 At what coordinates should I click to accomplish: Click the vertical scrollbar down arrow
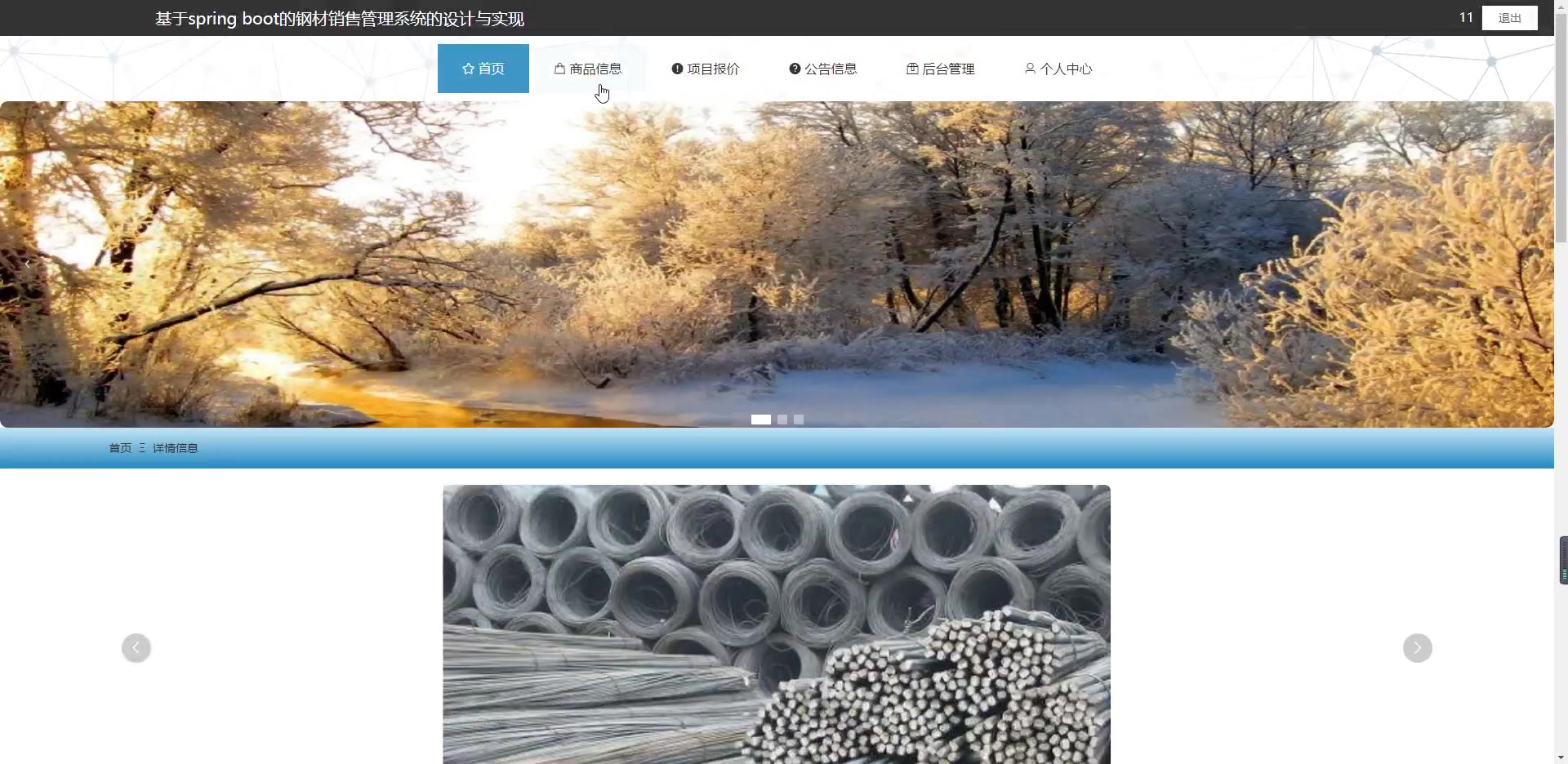pyautogui.click(x=1561, y=757)
